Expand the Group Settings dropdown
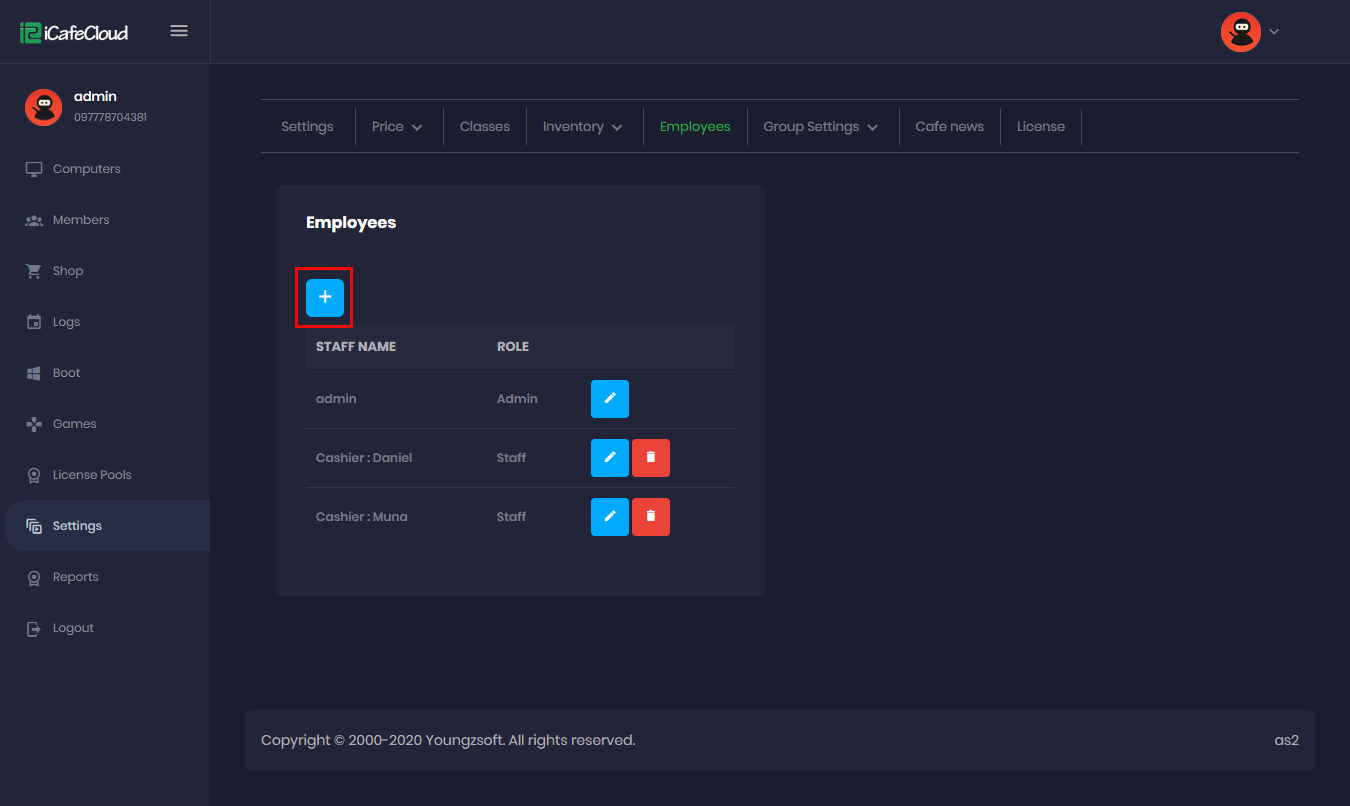Viewport: 1350px width, 806px height. [x=820, y=127]
